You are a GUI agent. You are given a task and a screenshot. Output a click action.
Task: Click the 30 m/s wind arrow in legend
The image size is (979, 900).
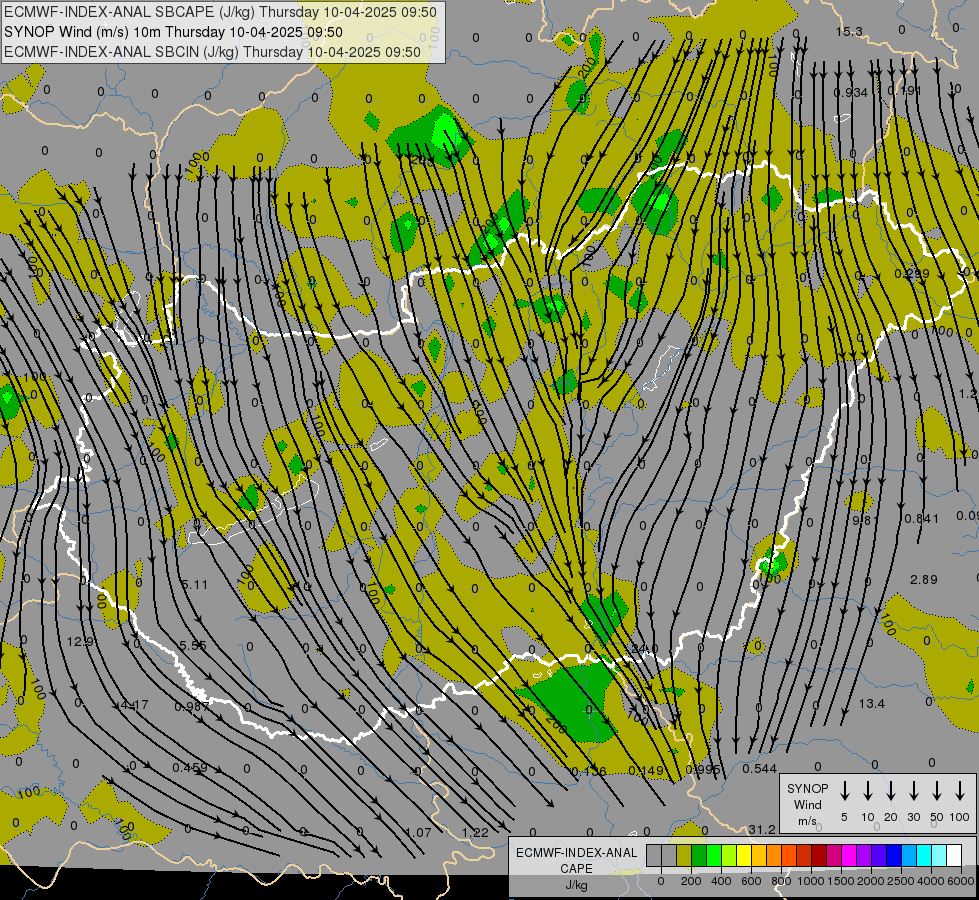(x=913, y=791)
